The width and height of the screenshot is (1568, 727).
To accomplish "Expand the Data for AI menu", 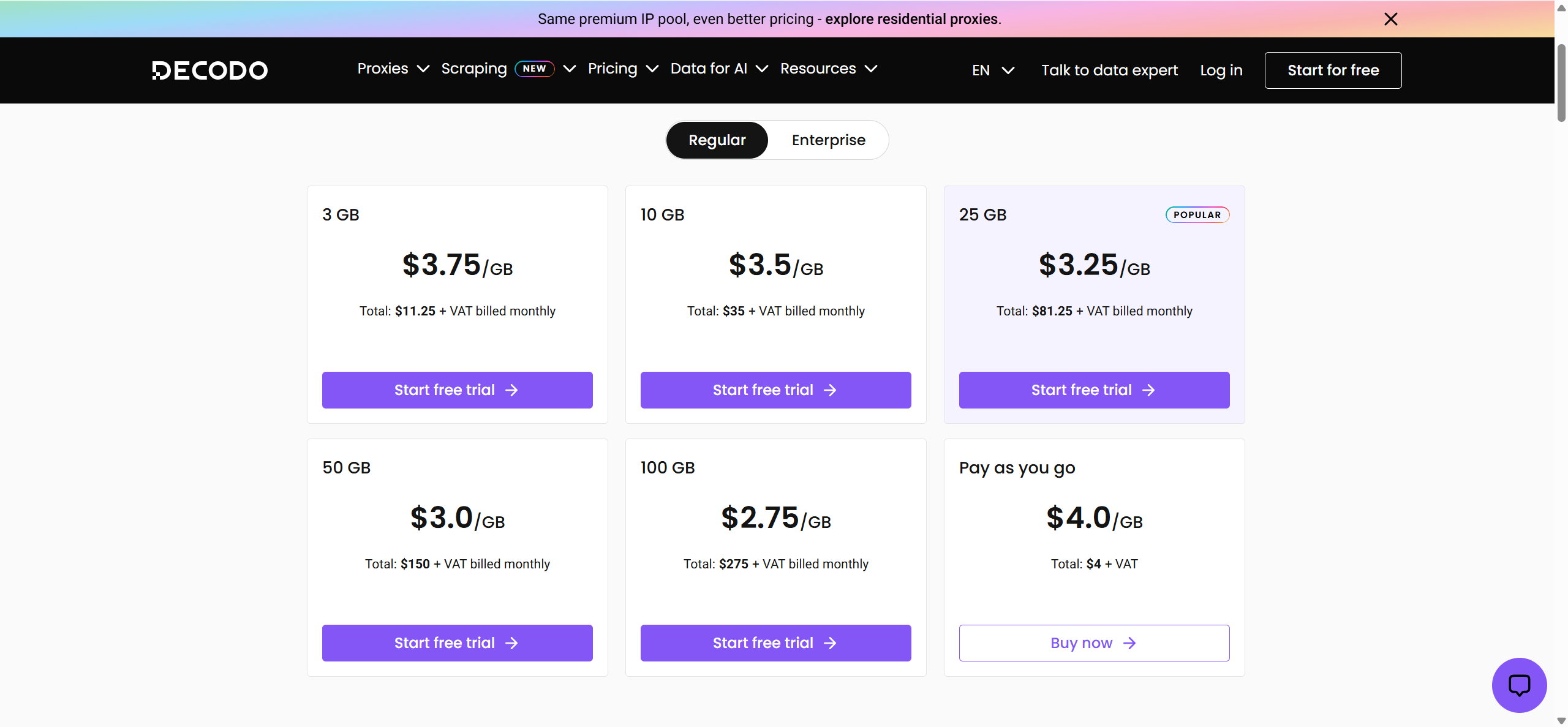I will click(719, 69).
